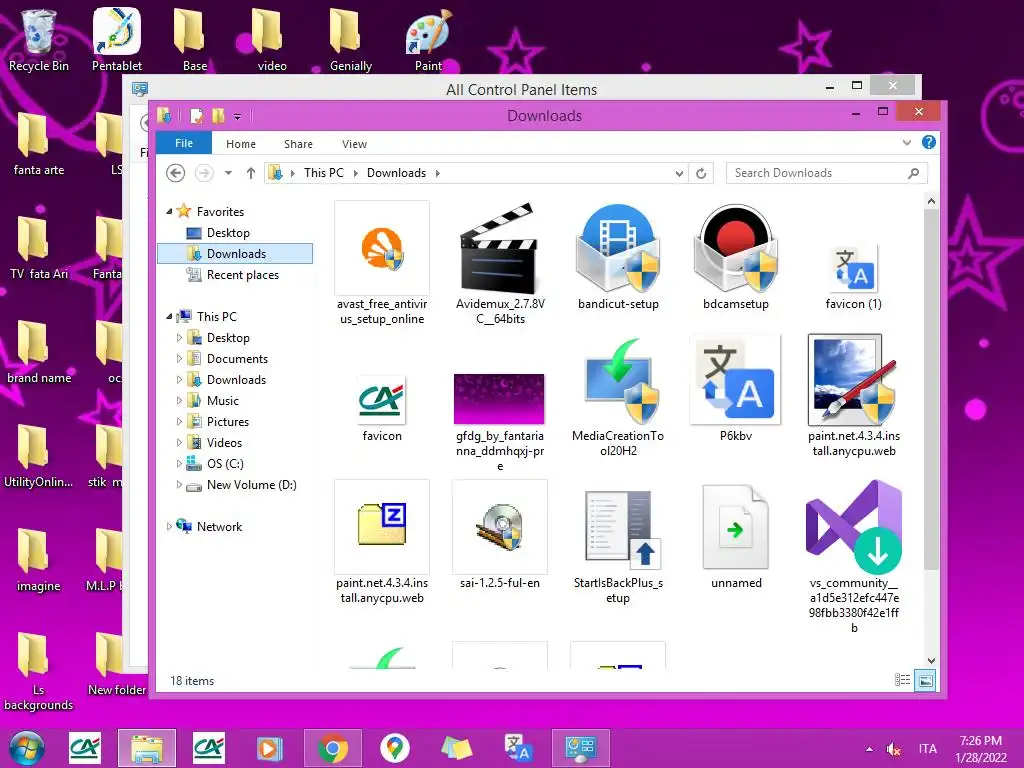
Task: Select Recent places in Favorites
Action: (x=242, y=275)
